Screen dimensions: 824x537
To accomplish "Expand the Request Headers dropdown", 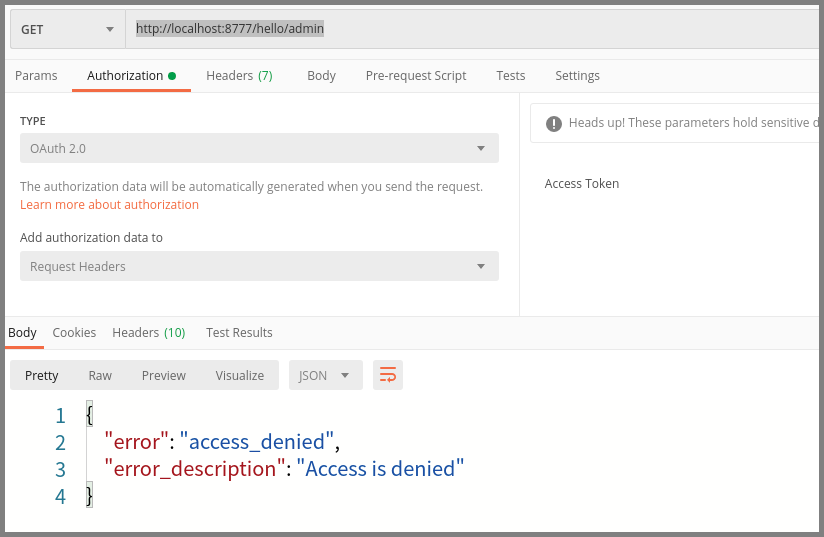I will click(259, 266).
